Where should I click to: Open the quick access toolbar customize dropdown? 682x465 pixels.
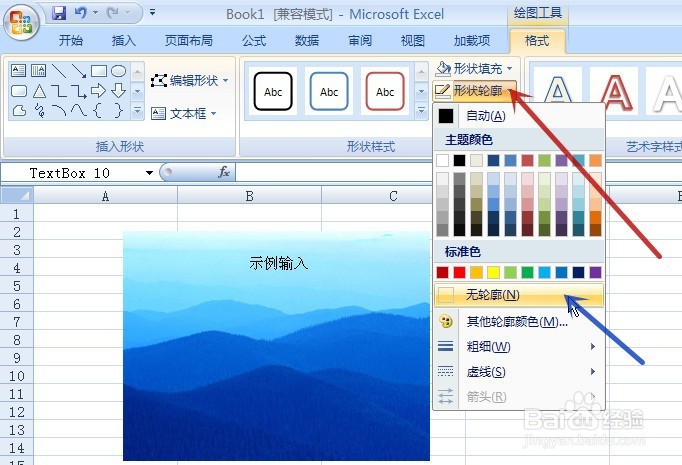(x=153, y=13)
